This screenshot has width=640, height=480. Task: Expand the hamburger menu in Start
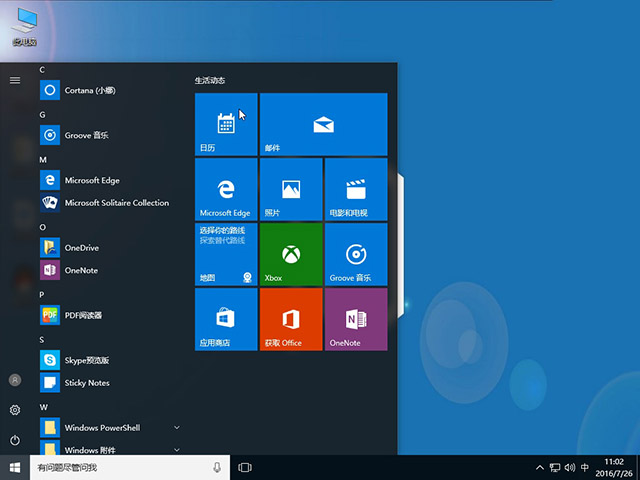(15, 80)
